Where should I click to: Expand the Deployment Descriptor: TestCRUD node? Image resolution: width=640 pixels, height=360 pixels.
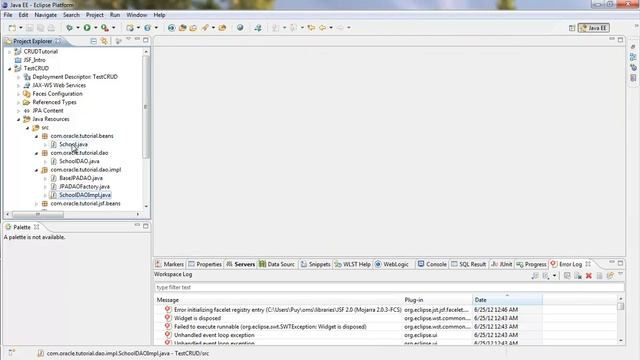18,77
